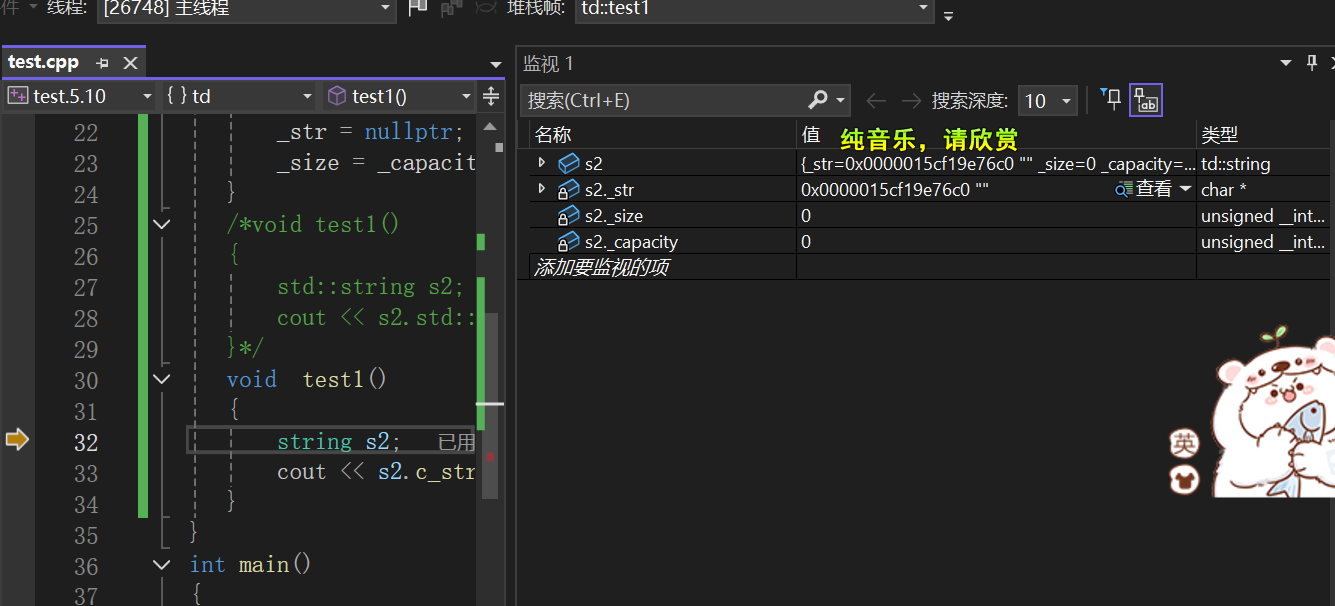1335x606 pixels.
Task: Click the s2._capacity locked field icon
Action: [568, 241]
